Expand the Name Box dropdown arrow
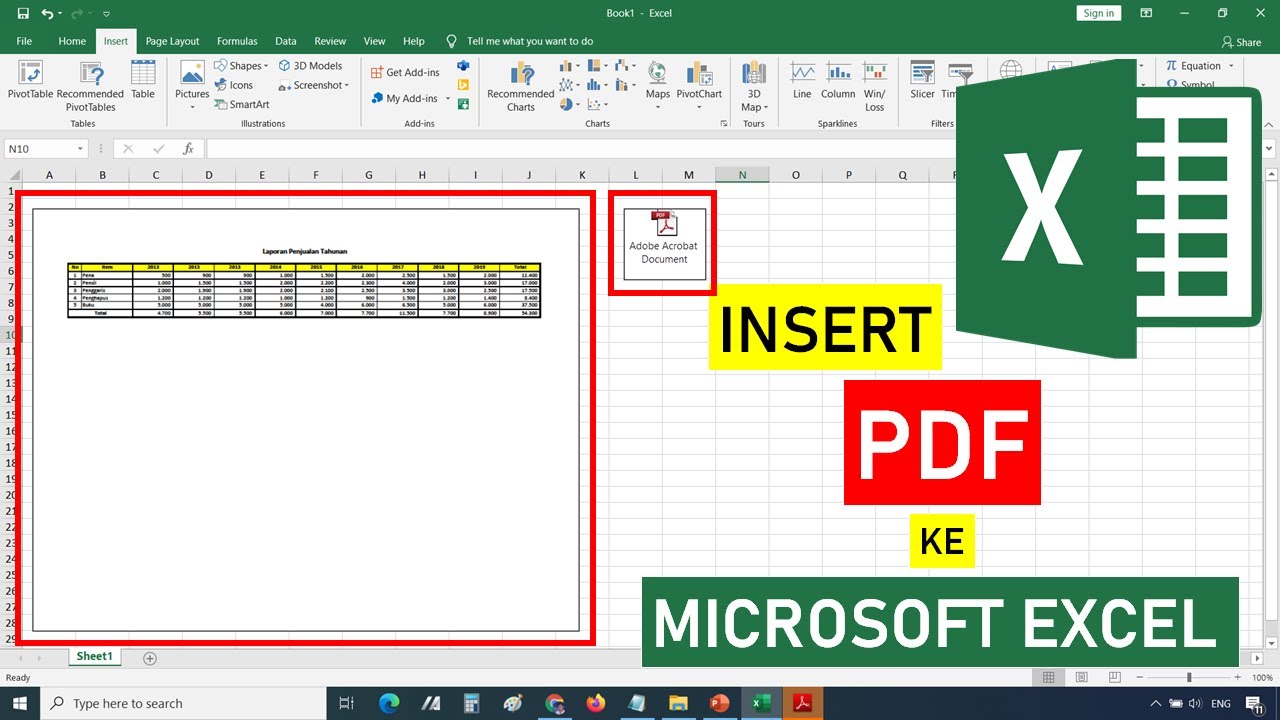Viewport: 1280px width, 720px height. point(80,149)
